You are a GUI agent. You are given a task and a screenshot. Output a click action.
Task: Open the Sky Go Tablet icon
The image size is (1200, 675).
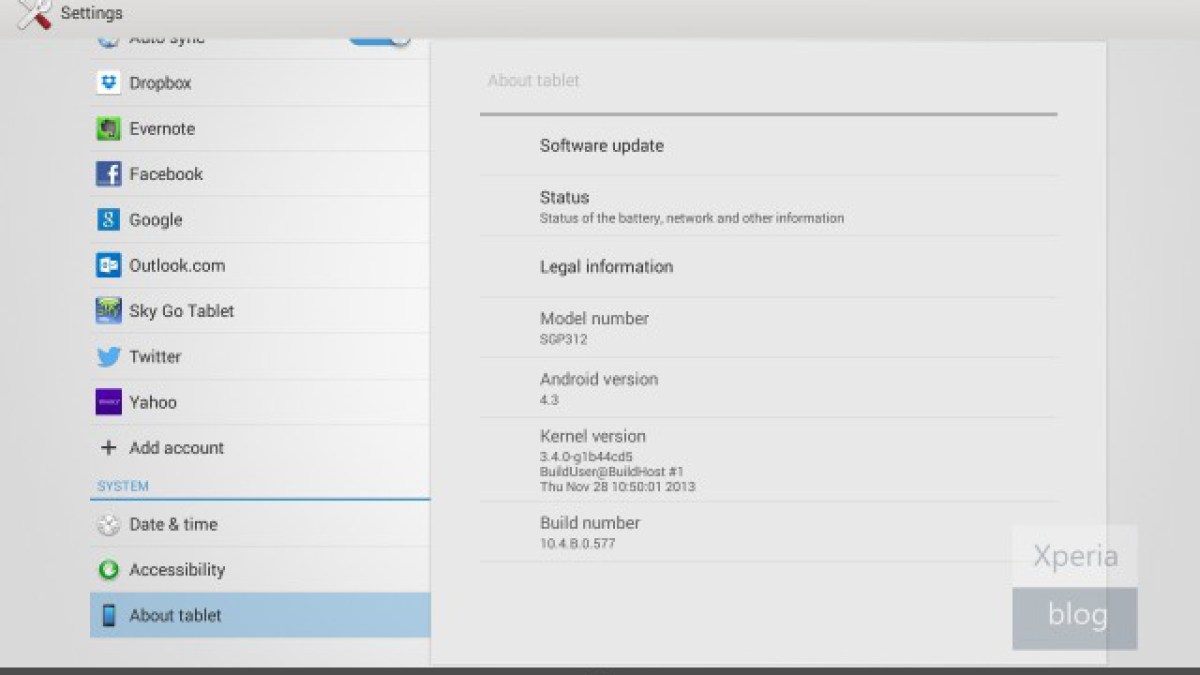point(108,311)
